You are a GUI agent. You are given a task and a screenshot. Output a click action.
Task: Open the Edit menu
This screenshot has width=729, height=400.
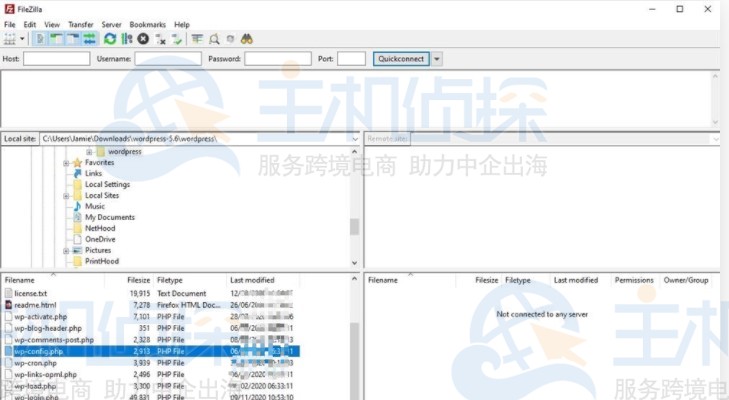pos(30,25)
